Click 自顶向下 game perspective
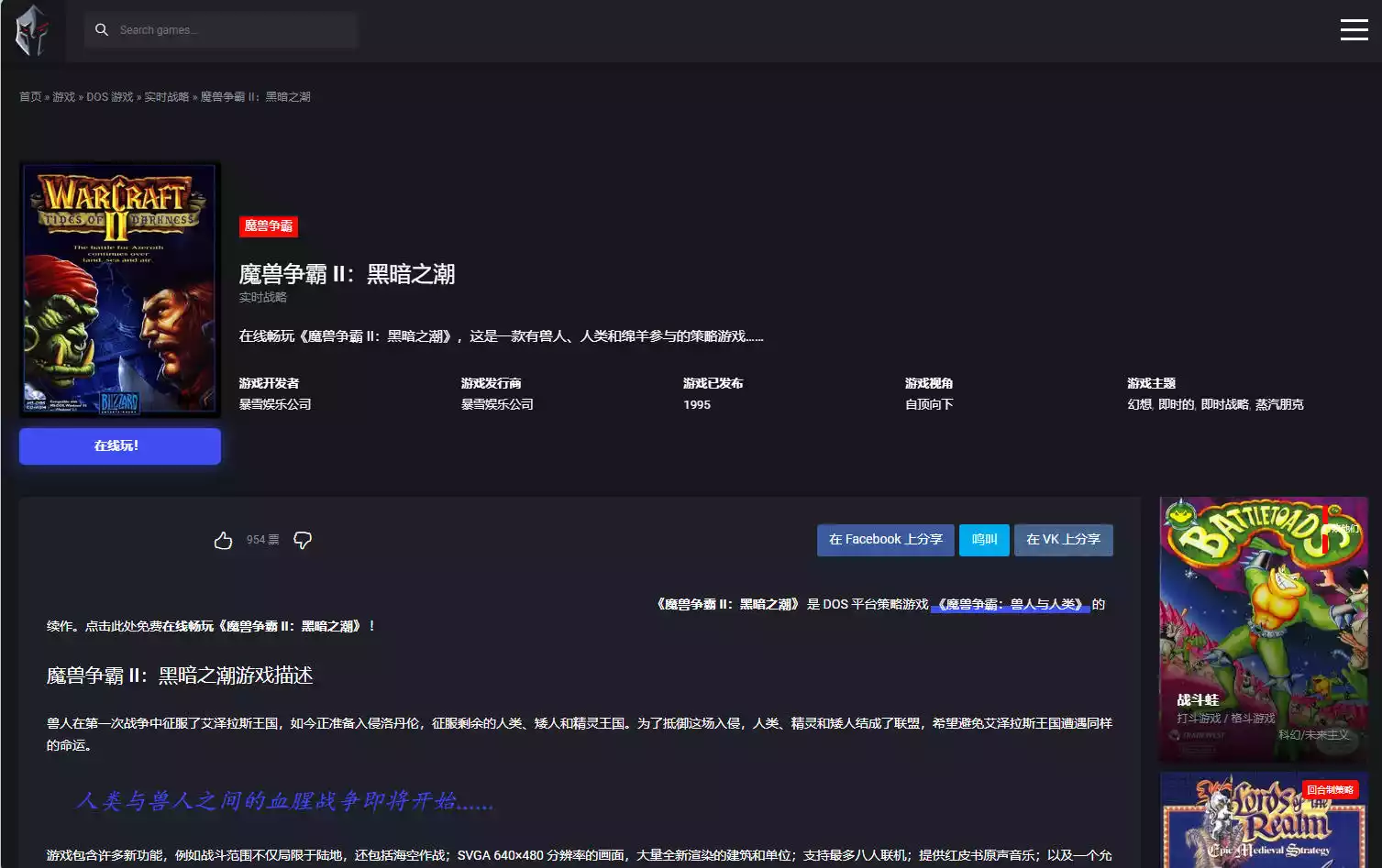Image resolution: width=1382 pixels, height=868 pixels. (x=929, y=404)
